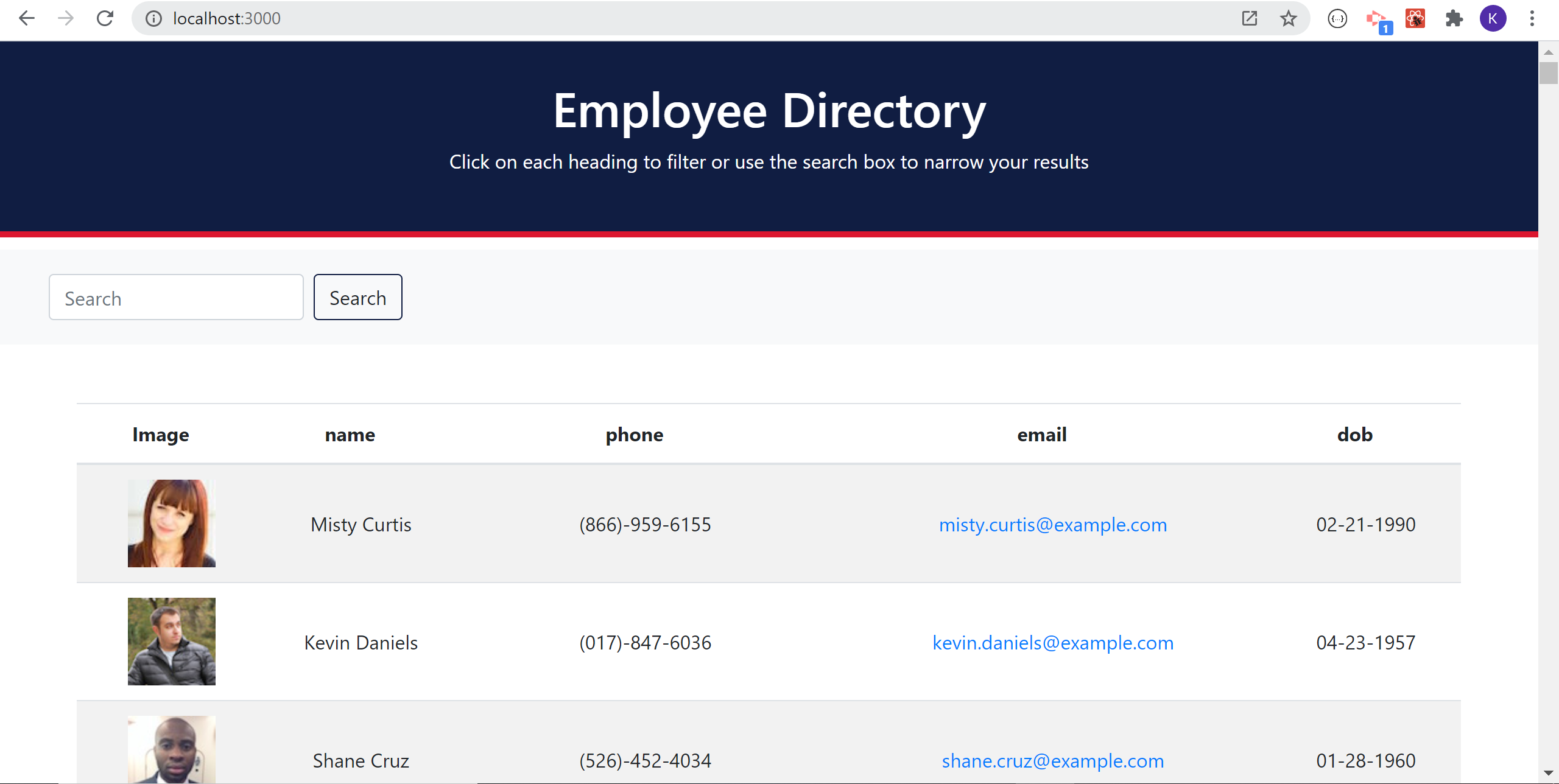Click Kevin Daniels's photo thumbnail
Screen dimensions: 1559x784
[x=172, y=642]
